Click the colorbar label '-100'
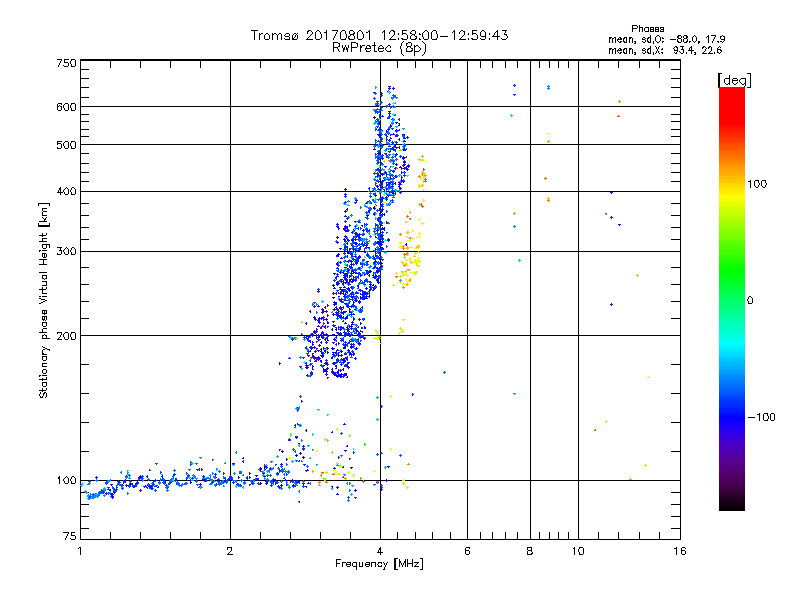The width and height of the screenshot is (800, 600). click(x=762, y=417)
